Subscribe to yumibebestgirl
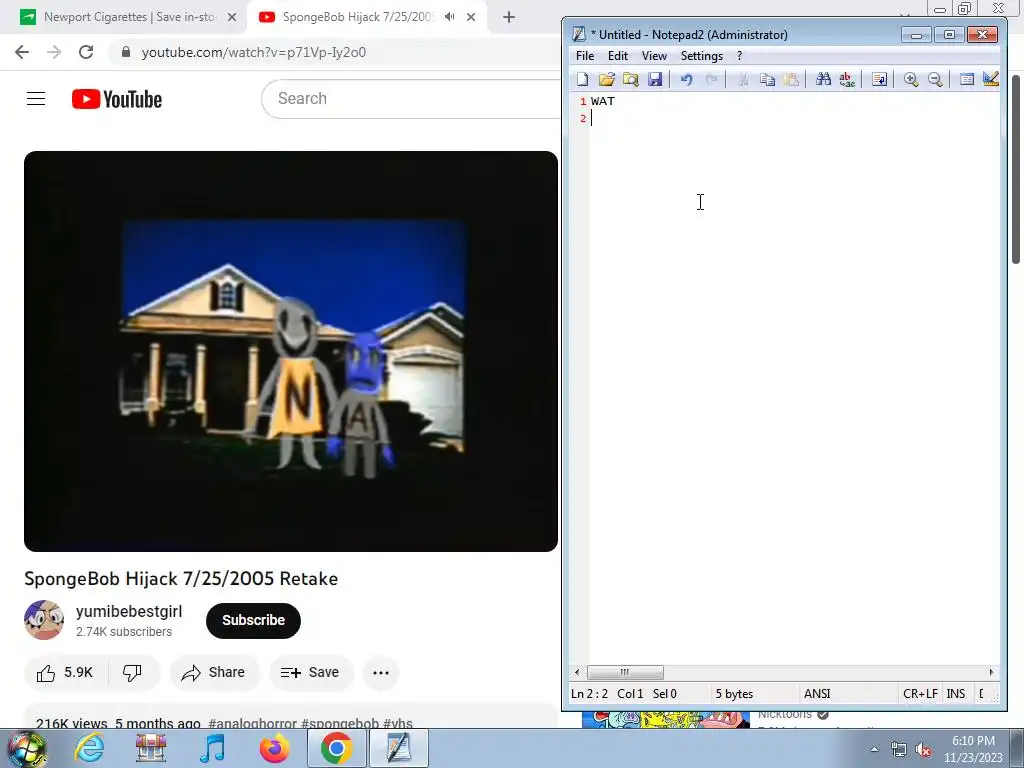1024x768 pixels. (253, 620)
